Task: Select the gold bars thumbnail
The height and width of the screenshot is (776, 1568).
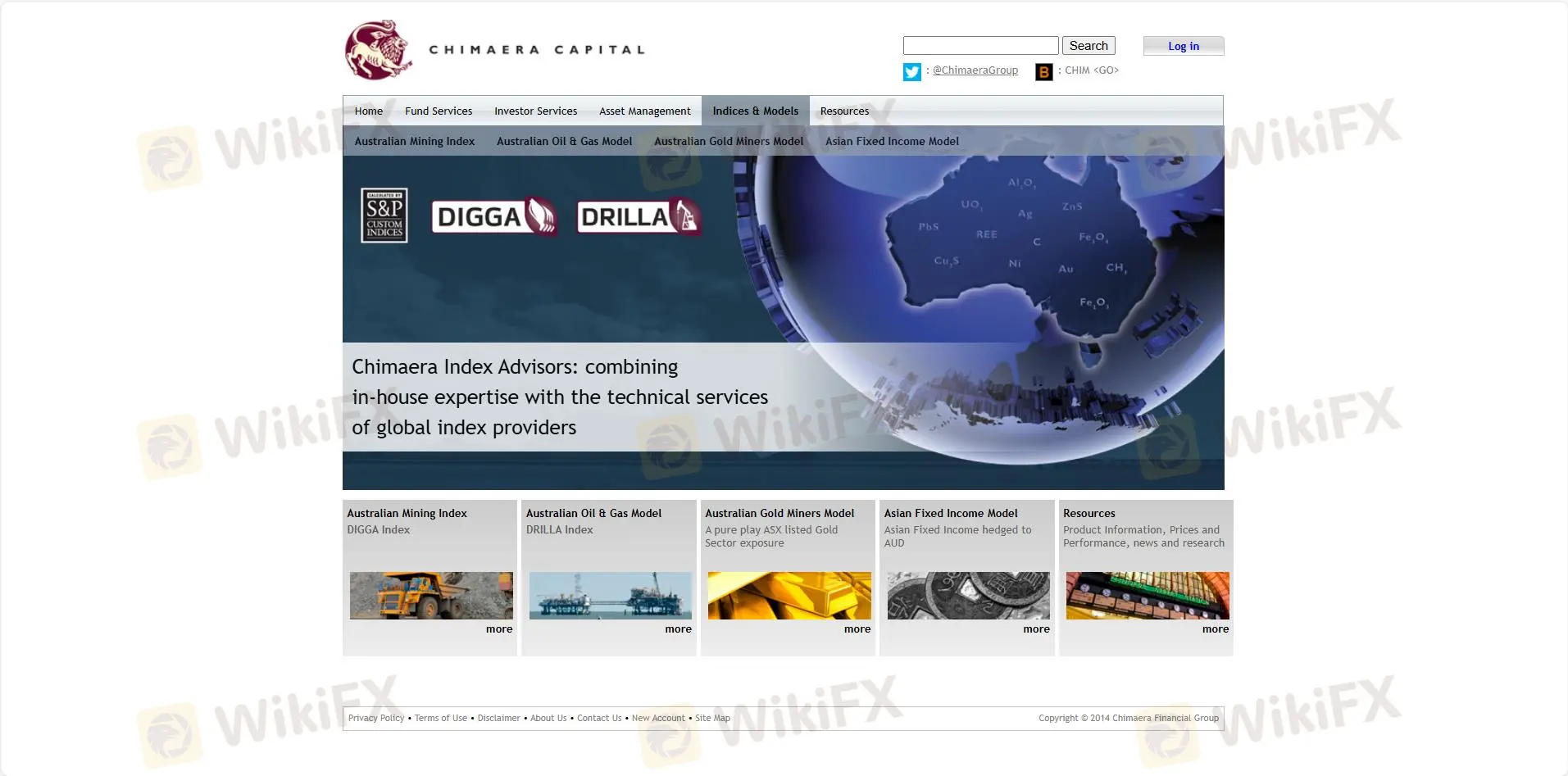Action: [789, 596]
